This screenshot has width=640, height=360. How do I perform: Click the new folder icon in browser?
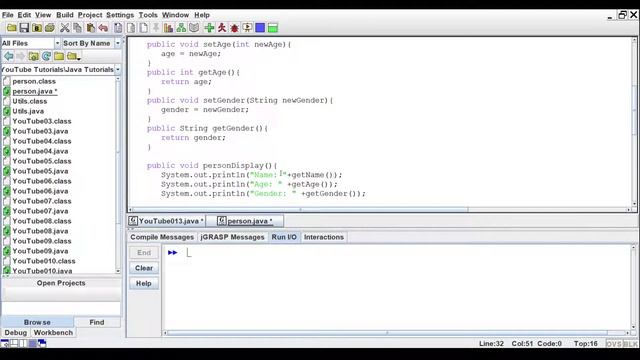[59, 56]
